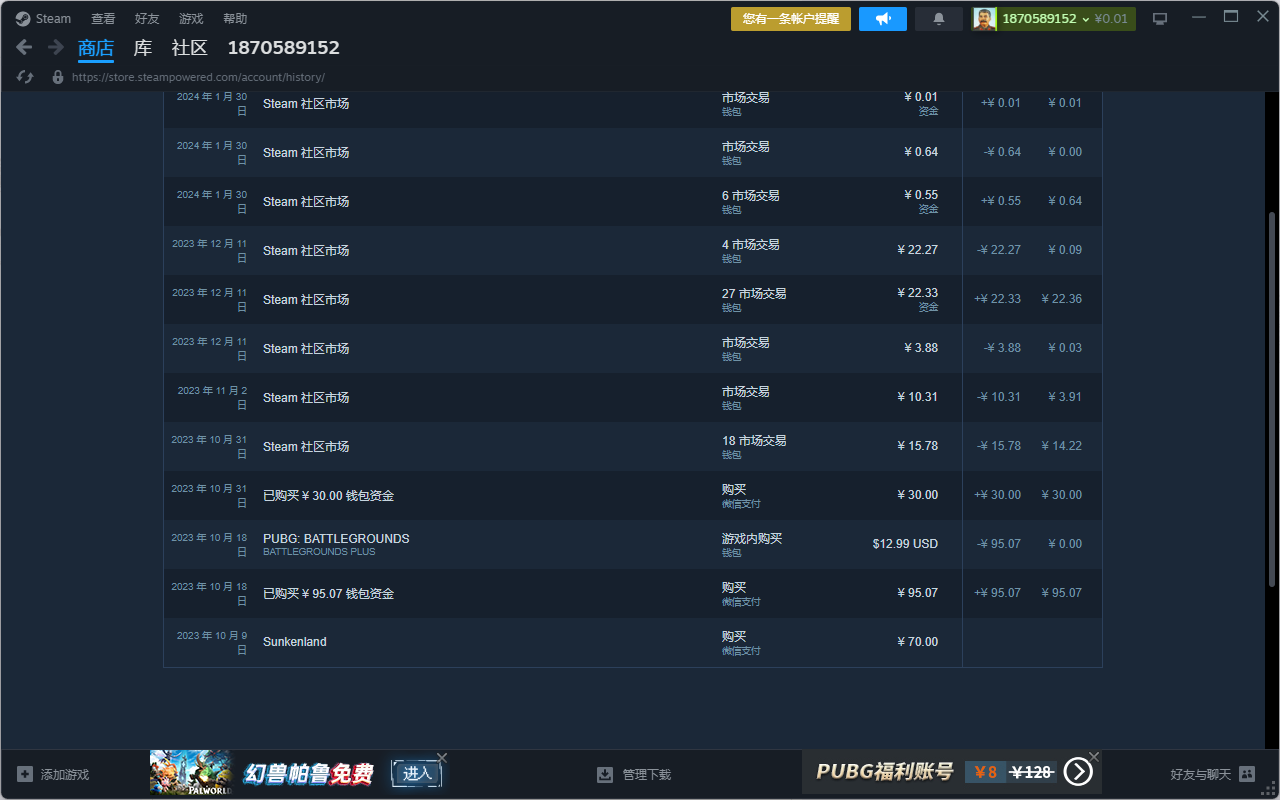Click the 2023 年 10 月 9 日 date
This screenshot has width=1280, height=800.
click(212, 643)
